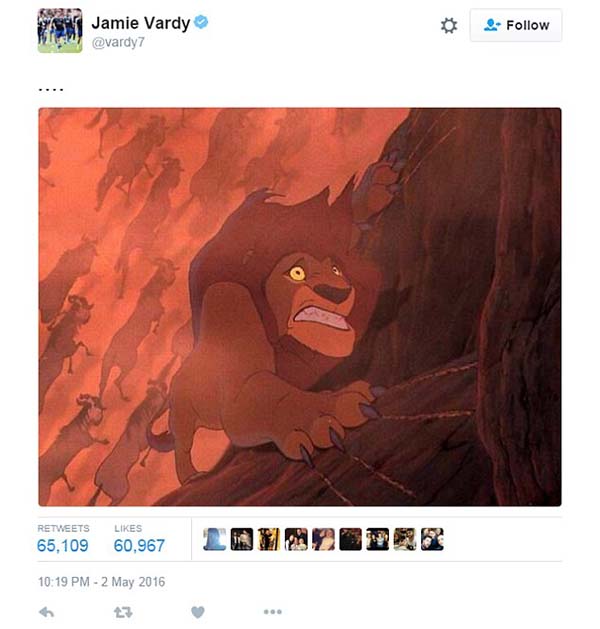Click the blue verified badge
Viewport: 600px width, 629px height.
pos(201,22)
